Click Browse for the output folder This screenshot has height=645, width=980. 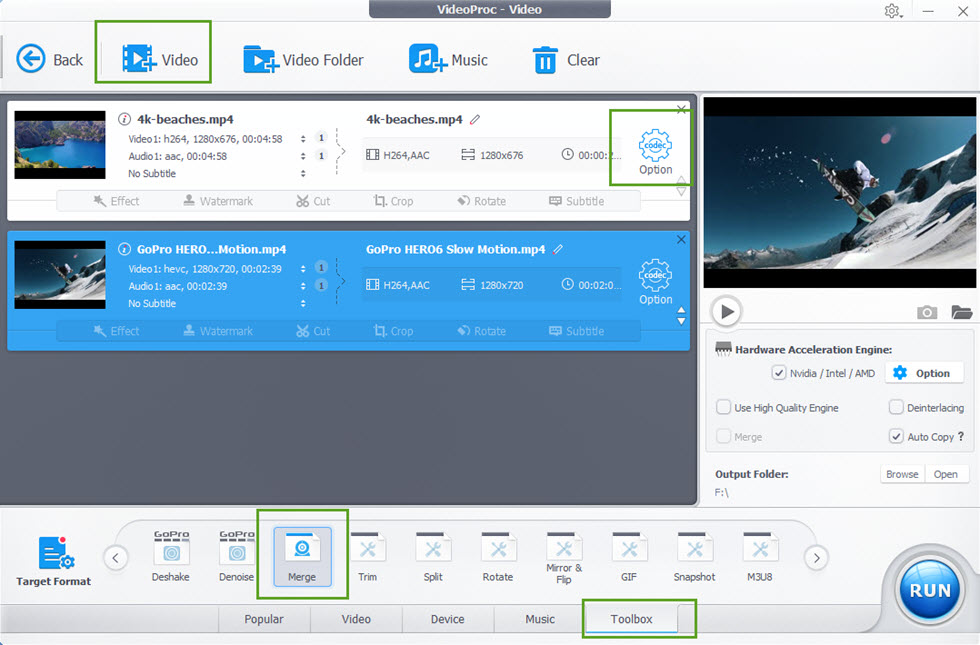point(901,474)
